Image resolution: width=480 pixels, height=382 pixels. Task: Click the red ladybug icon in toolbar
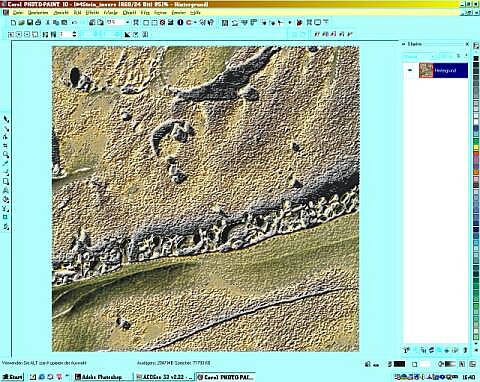click(299, 23)
